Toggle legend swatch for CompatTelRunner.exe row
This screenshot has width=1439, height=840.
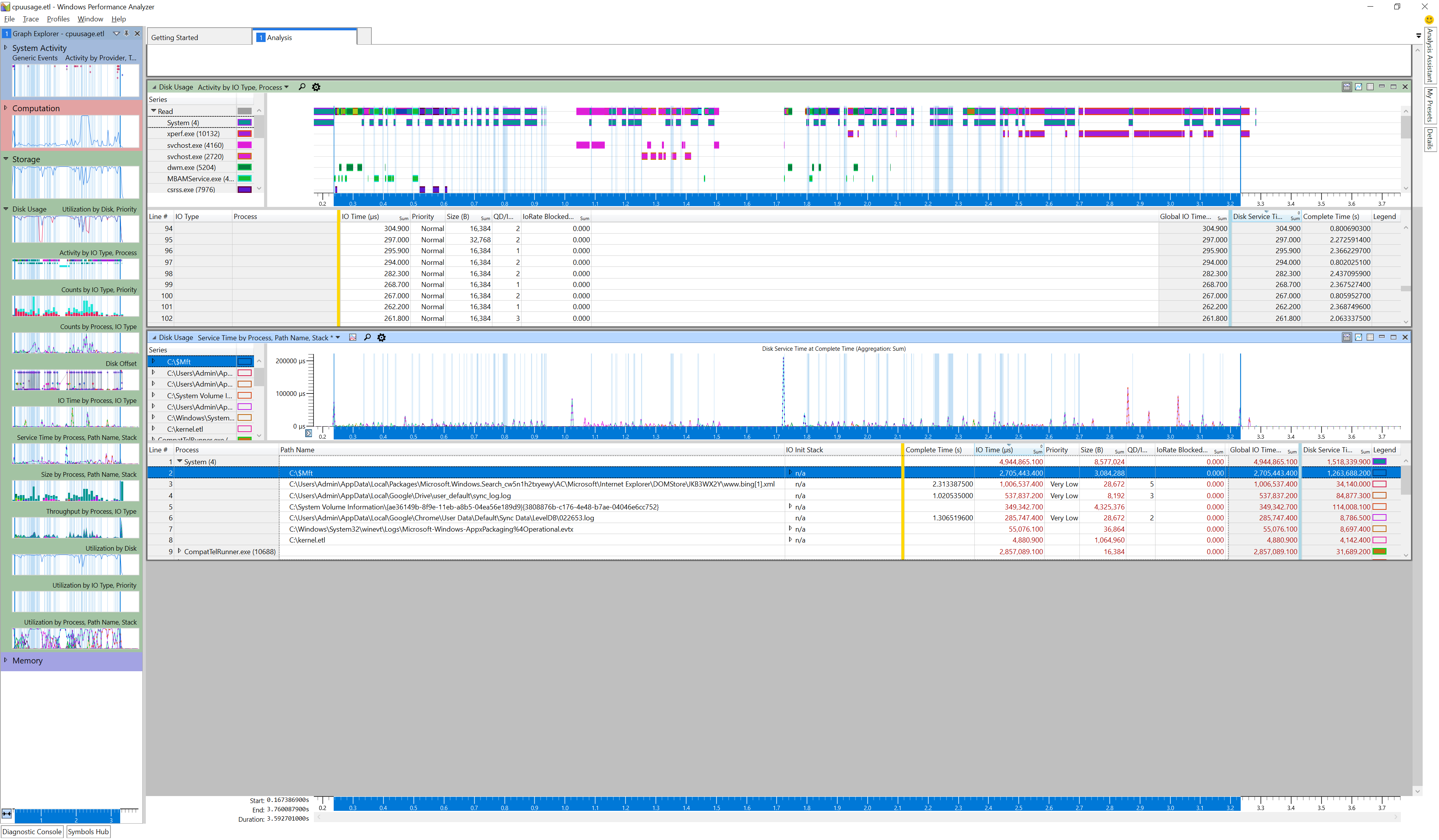(x=1379, y=551)
